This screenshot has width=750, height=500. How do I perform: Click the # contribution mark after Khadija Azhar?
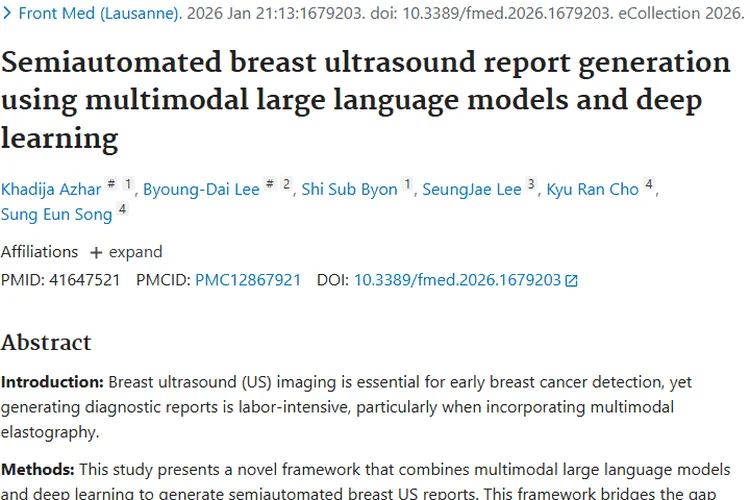pyautogui.click(x=111, y=185)
